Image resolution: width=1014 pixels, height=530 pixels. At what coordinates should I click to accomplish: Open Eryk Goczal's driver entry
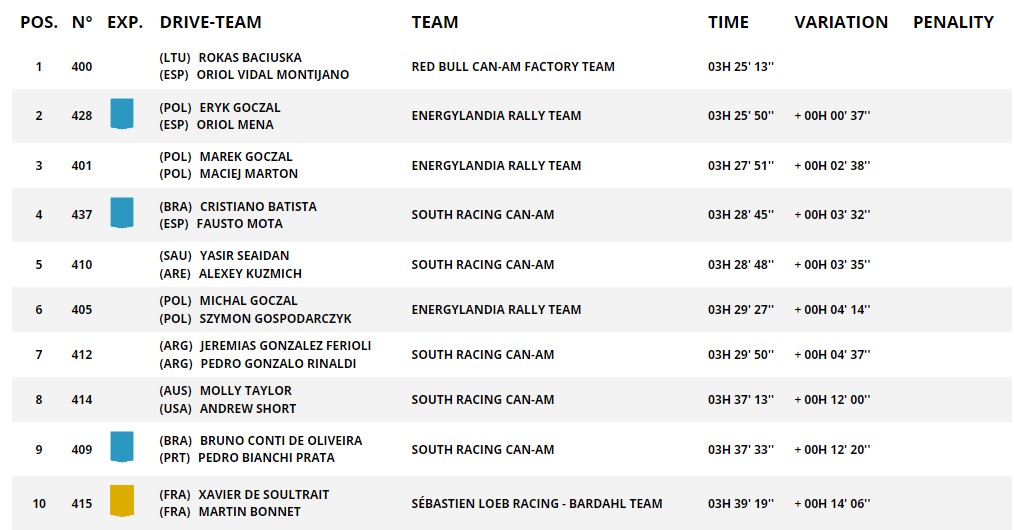click(x=240, y=107)
